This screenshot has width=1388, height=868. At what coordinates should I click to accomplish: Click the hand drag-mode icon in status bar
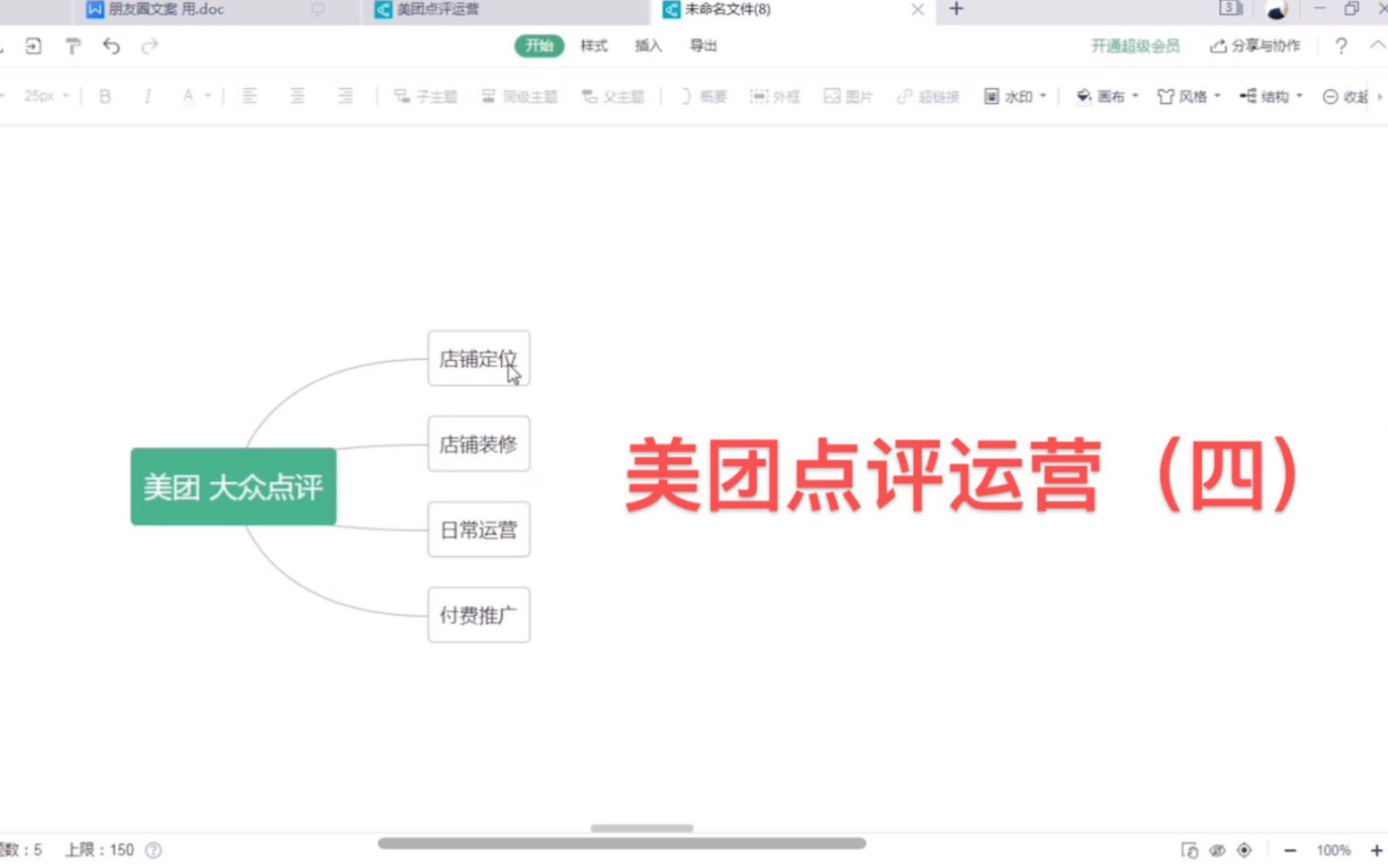click(x=1190, y=850)
